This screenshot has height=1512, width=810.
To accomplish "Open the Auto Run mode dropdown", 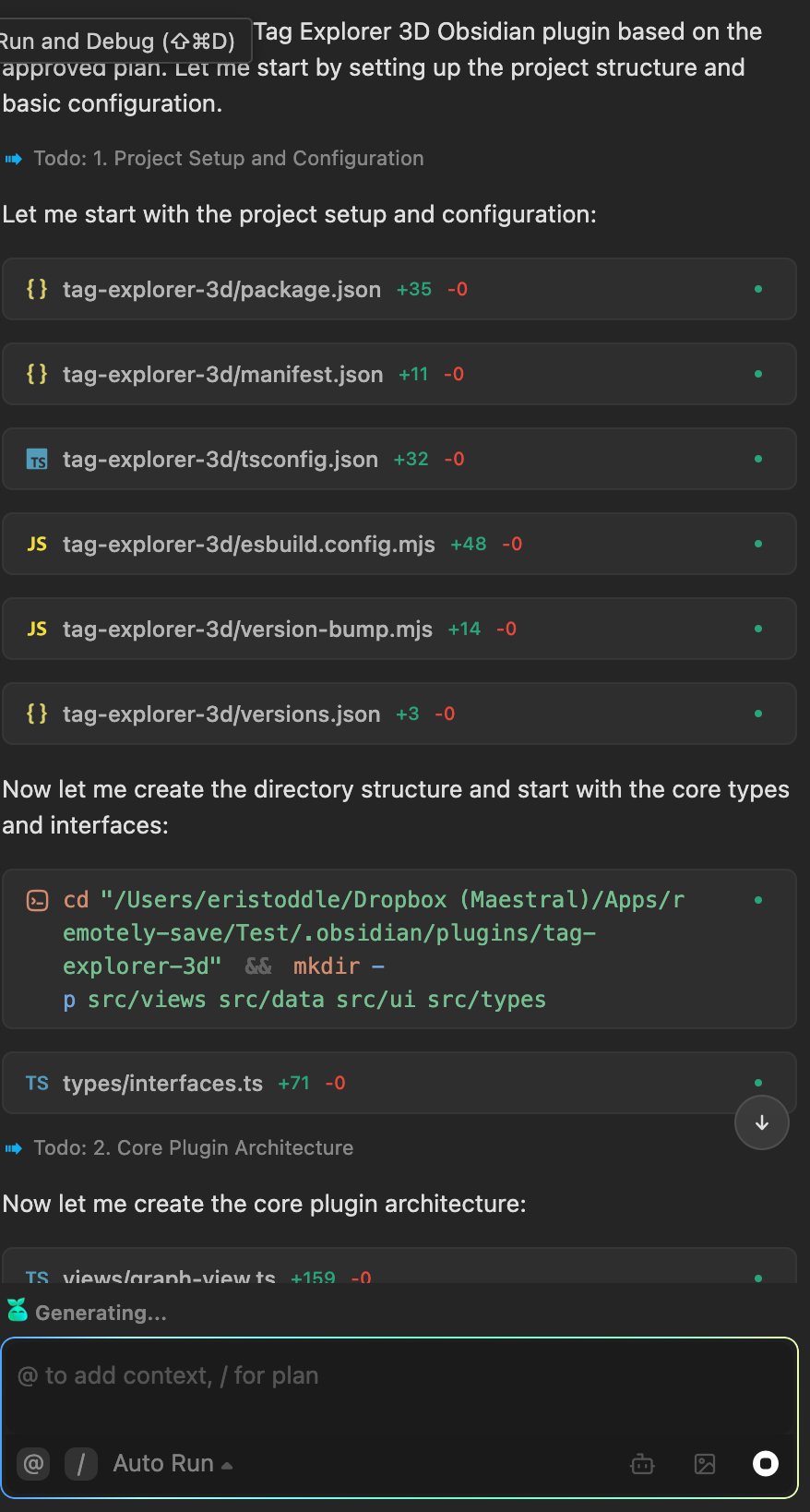I will click(x=173, y=1464).
